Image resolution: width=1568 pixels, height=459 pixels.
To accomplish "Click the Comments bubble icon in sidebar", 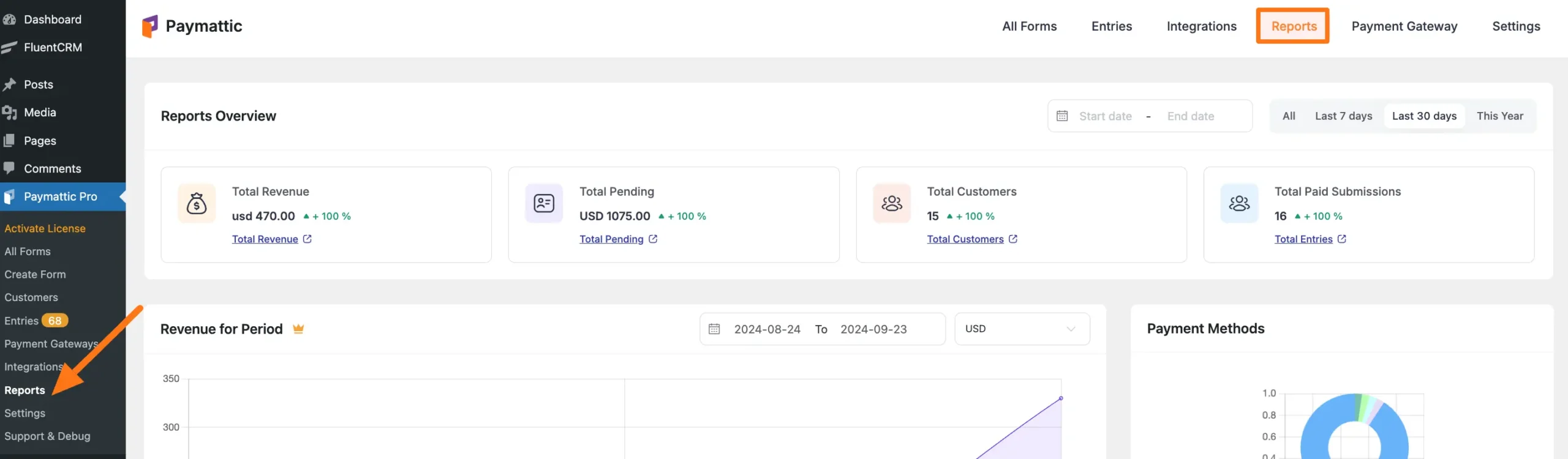I will tap(9, 168).
